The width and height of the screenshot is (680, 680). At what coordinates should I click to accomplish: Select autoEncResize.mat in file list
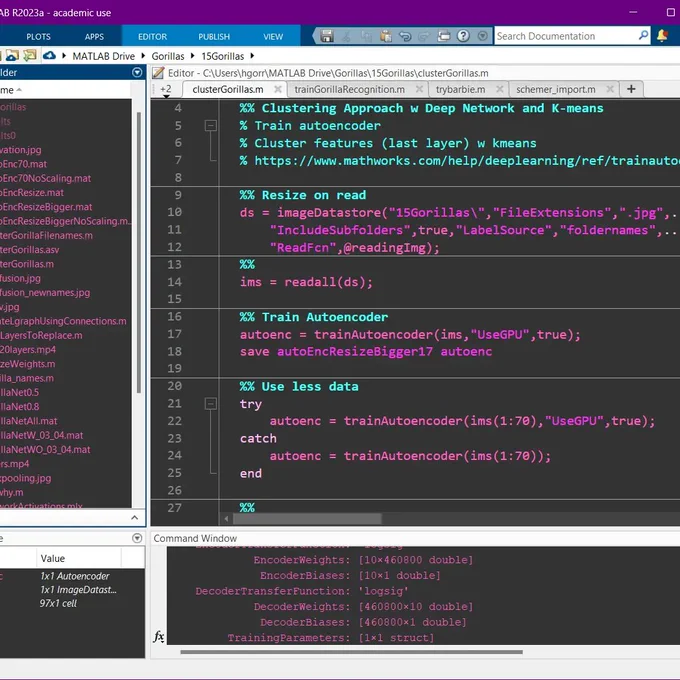click(x=32, y=193)
